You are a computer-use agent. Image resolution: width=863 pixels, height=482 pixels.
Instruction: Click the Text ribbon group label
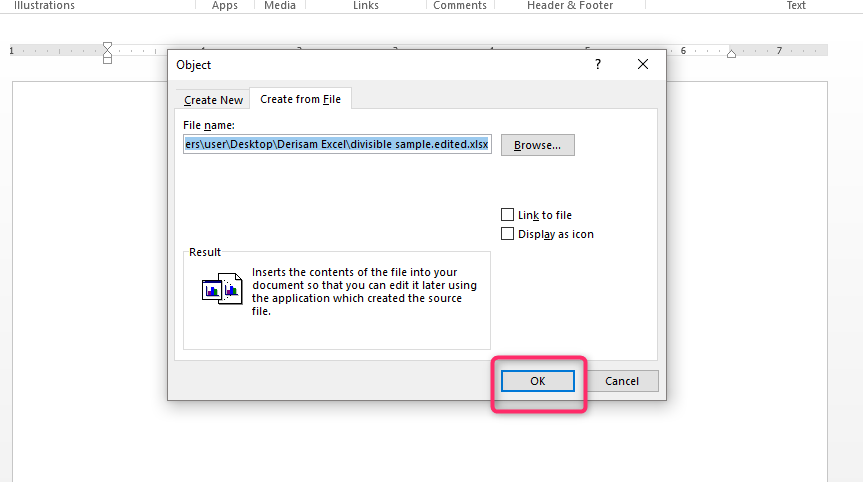point(796,6)
